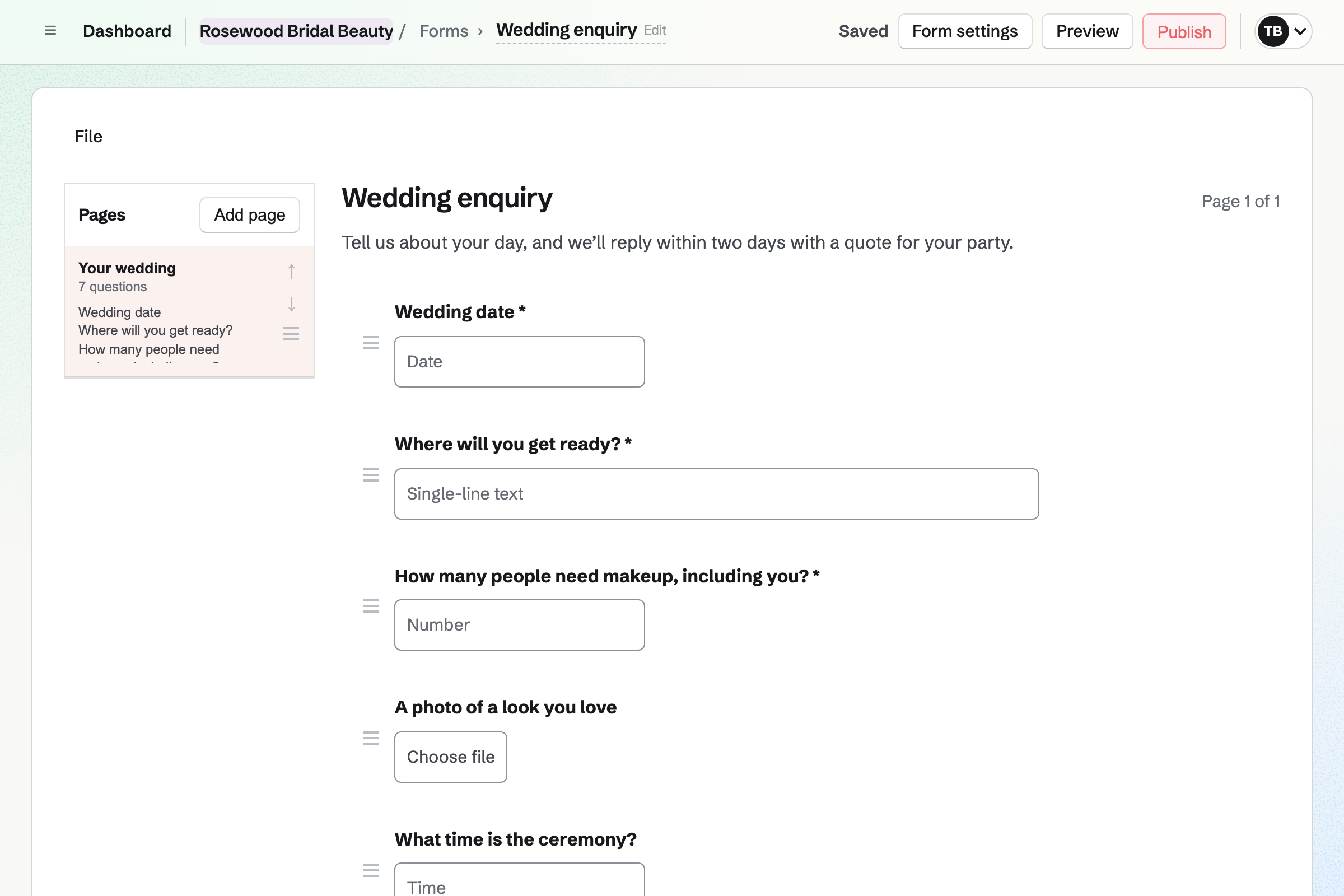Select the Your wedding page entry
This screenshot has width=1344, height=896.
pyautogui.click(x=189, y=311)
